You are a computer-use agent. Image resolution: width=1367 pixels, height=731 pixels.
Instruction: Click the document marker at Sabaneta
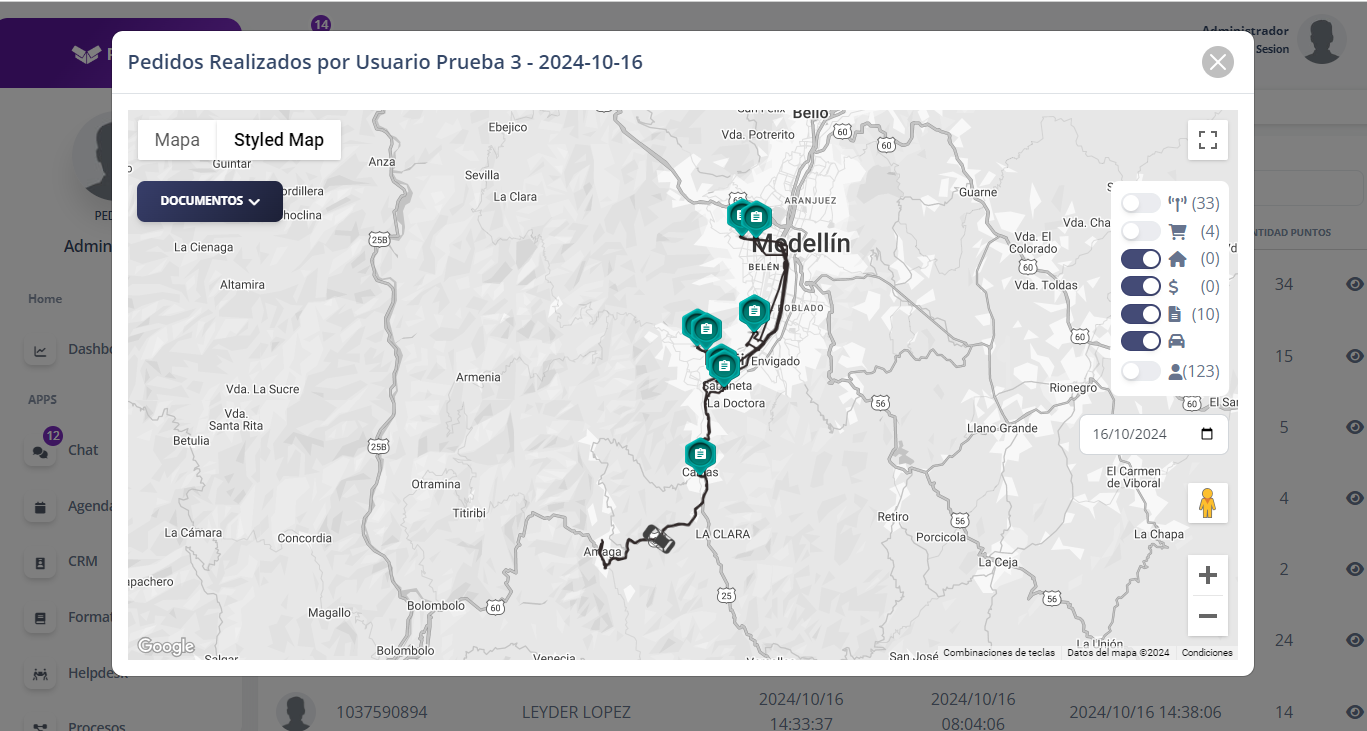click(x=724, y=365)
